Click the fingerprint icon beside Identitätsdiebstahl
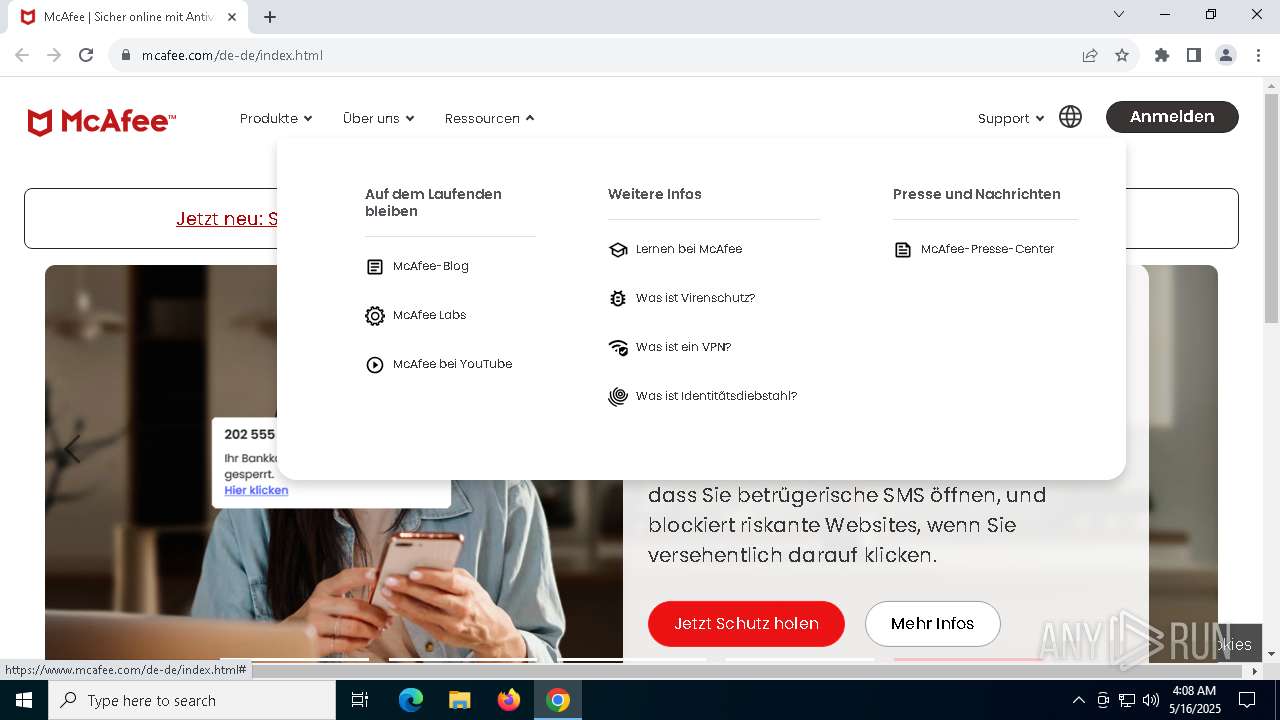This screenshot has height=720, width=1280. [618, 397]
